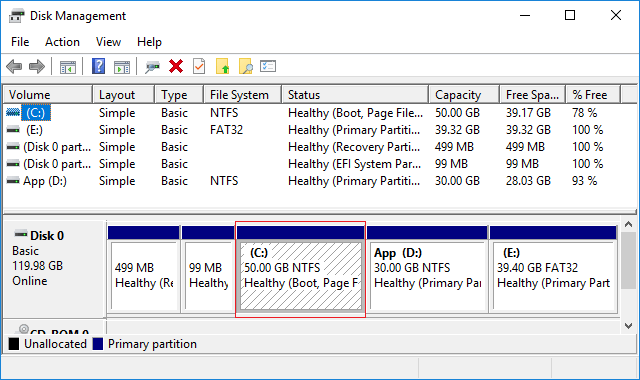Open the File menu
This screenshot has width=640, height=380.
coord(20,42)
